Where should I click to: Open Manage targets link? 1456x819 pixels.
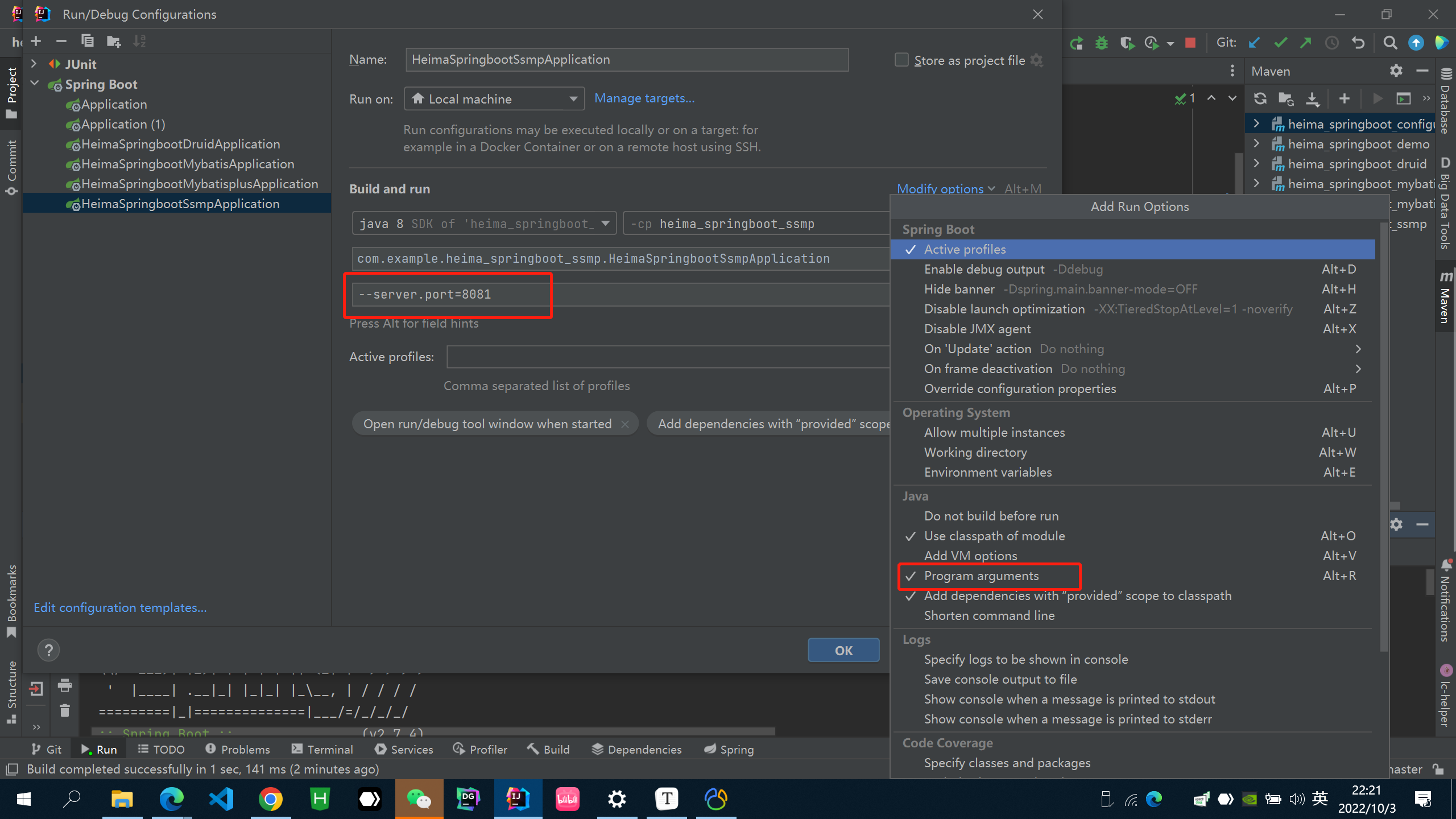point(644,98)
